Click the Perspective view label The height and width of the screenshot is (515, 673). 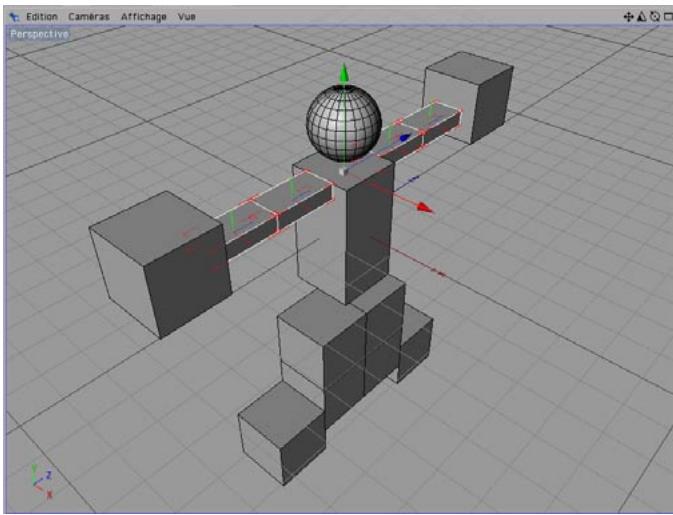pos(39,34)
